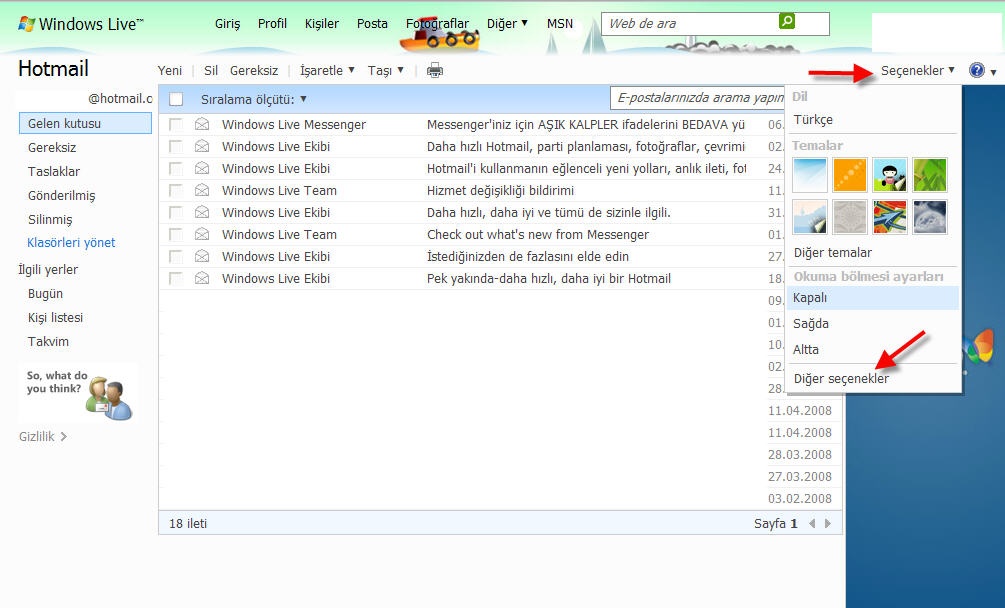
Task: Expand the Taşı dropdown
Action: (385, 70)
